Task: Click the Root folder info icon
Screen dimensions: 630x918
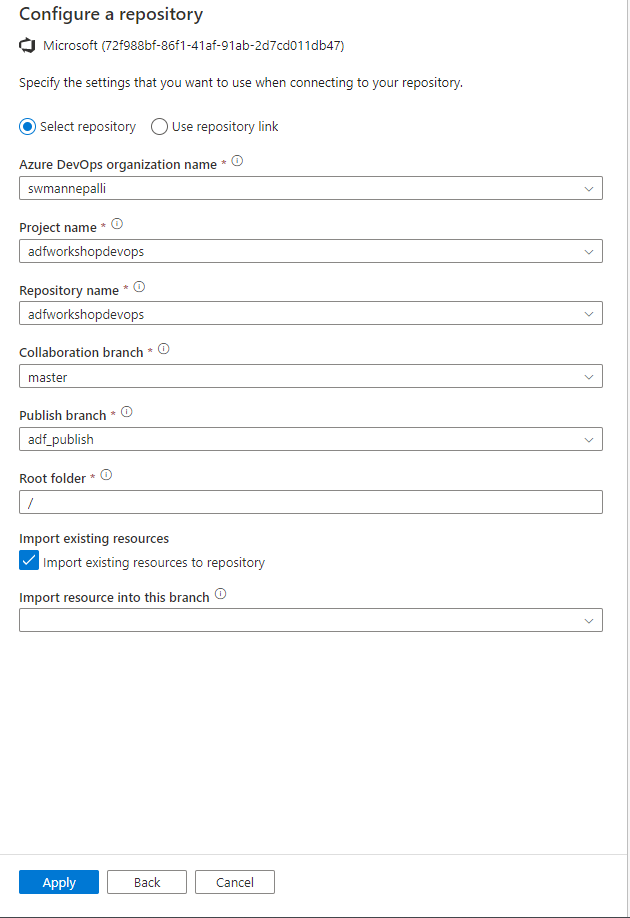Action: tap(106, 475)
